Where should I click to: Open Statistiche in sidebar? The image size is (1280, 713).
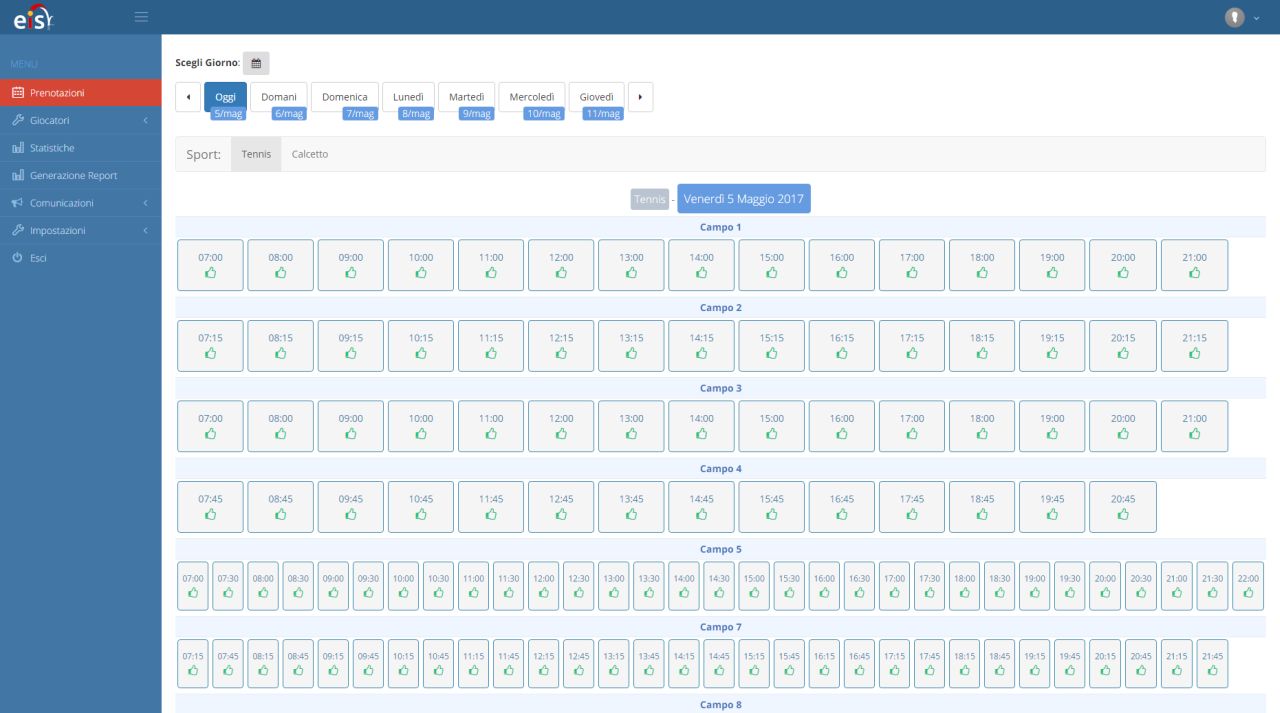[x=80, y=148]
